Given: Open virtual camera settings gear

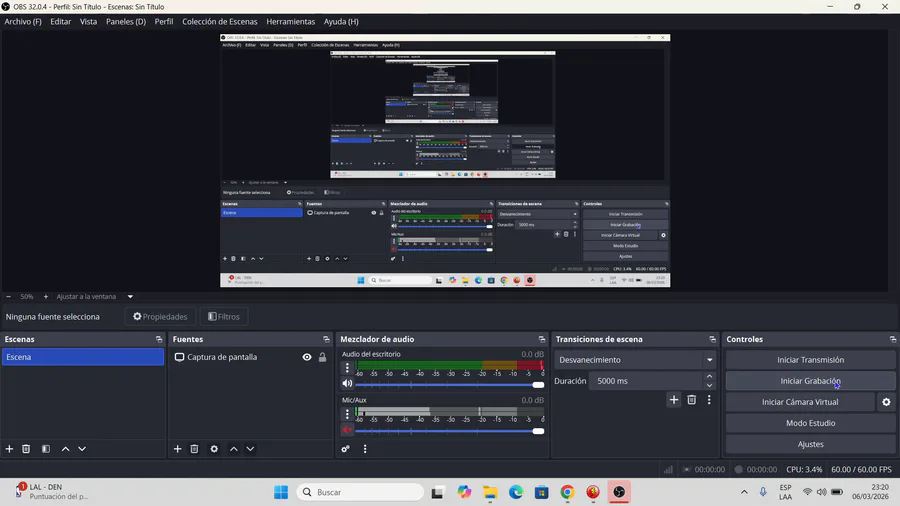Looking at the screenshot, I should tap(886, 402).
